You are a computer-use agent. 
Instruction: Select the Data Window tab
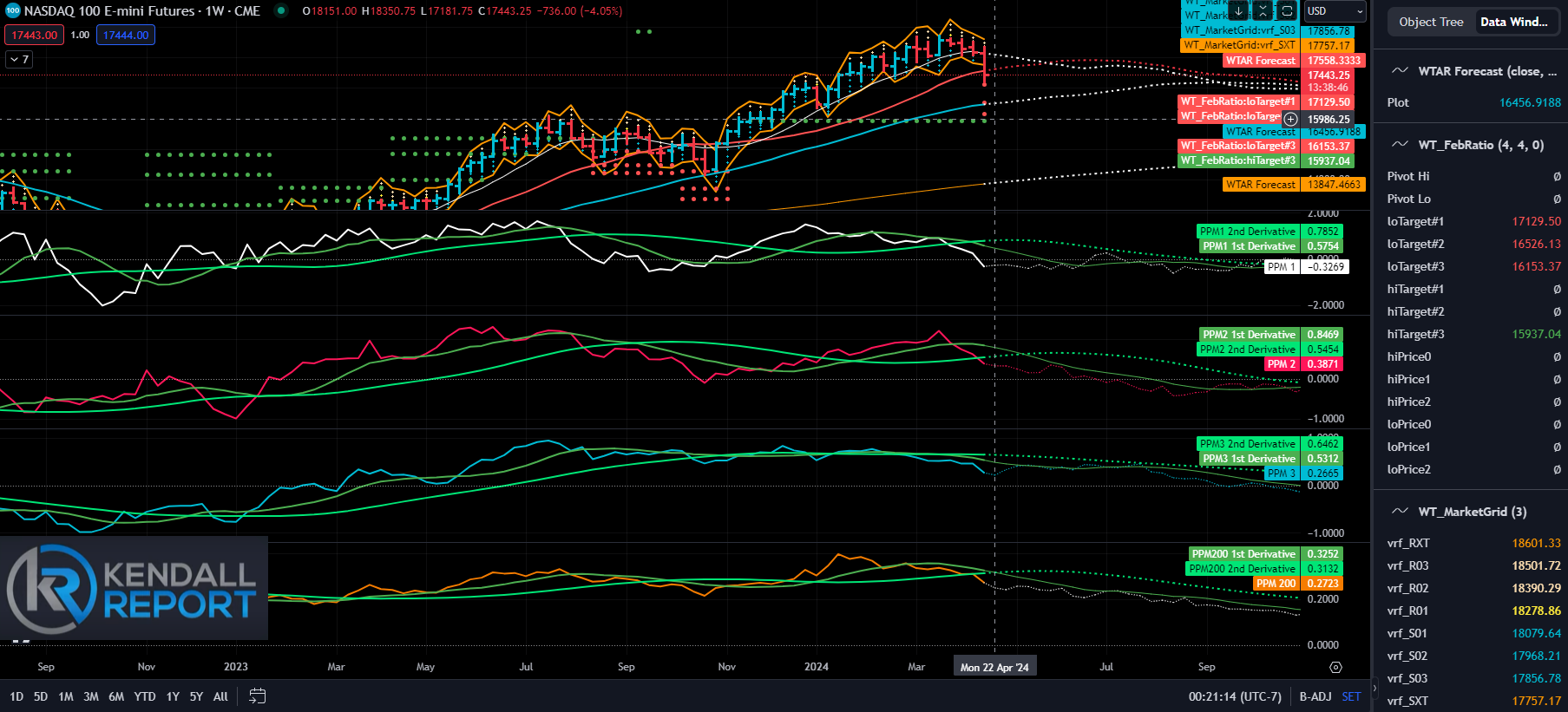click(1513, 22)
